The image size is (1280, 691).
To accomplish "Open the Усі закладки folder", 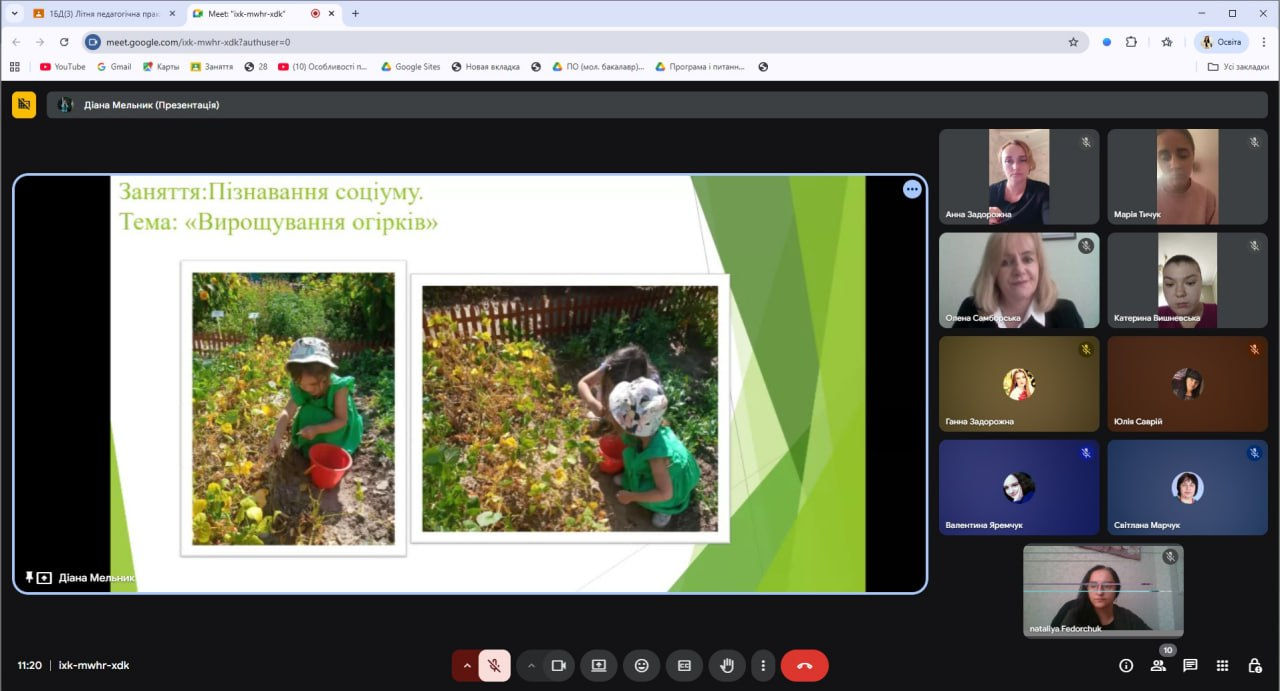I will click(x=1238, y=67).
